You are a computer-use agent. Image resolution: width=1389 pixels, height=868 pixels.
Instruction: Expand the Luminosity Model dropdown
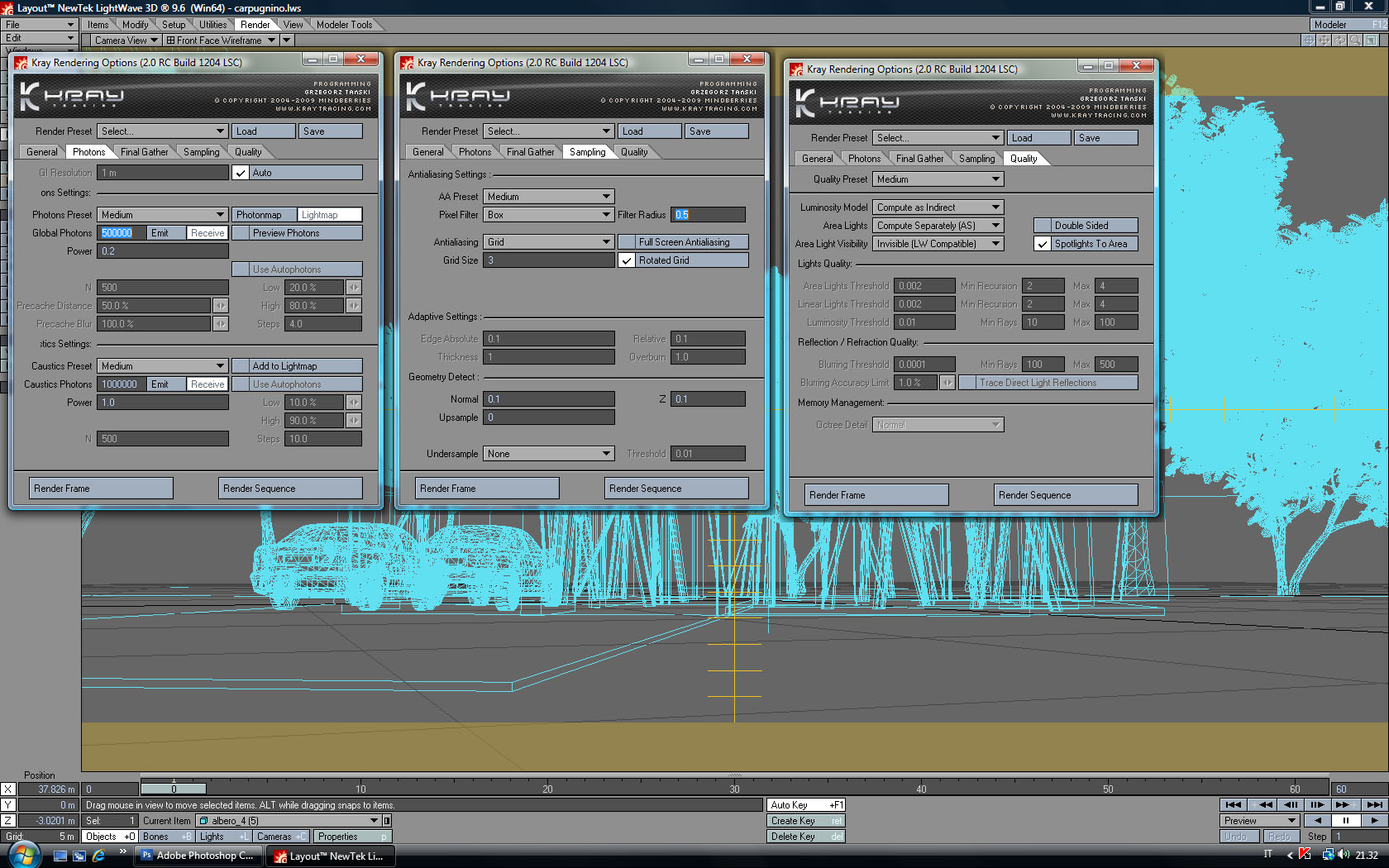938,207
